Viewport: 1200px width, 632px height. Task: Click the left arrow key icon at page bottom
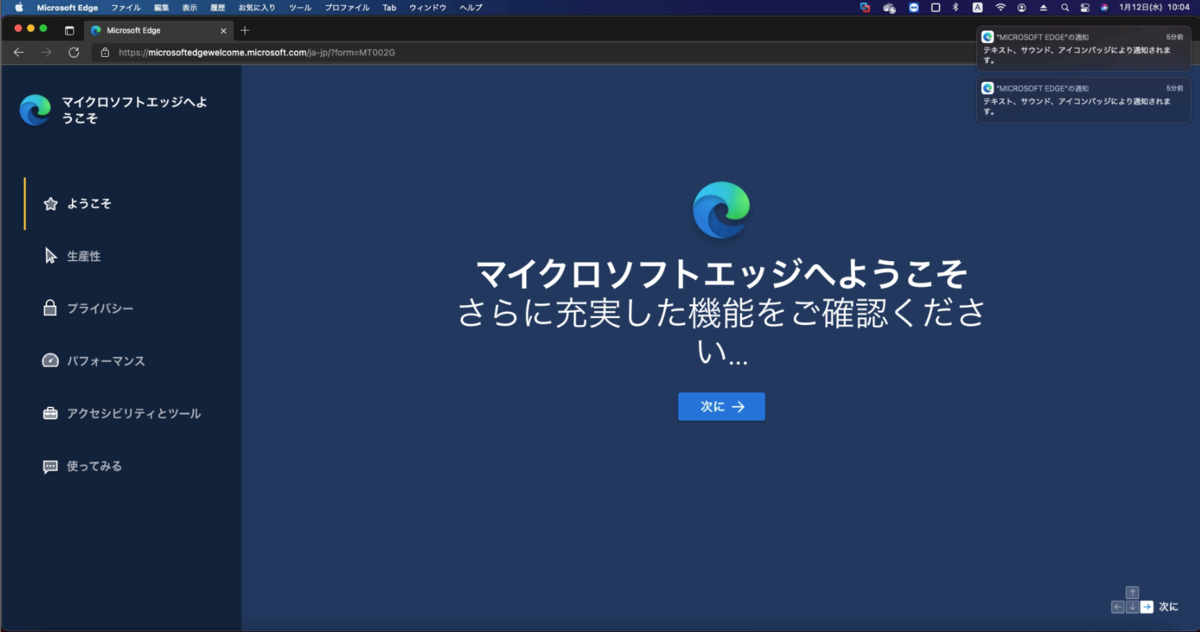tap(1118, 607)
